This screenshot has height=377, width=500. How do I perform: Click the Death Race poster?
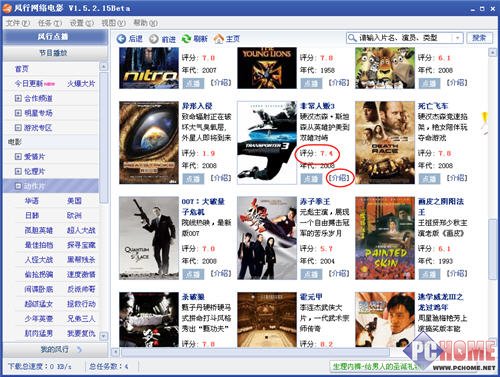coord(385,143)
